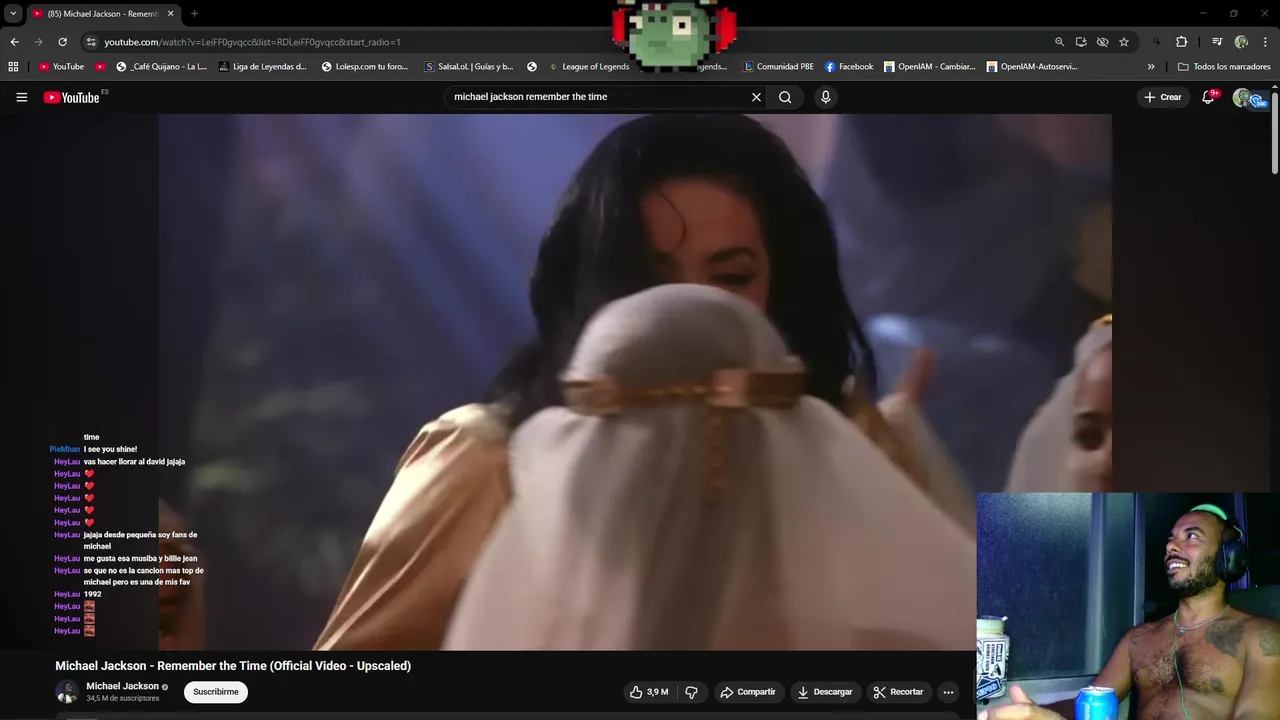Select the Michael Jackson YouTube tab
The image size is (1280, 720).
101,14
